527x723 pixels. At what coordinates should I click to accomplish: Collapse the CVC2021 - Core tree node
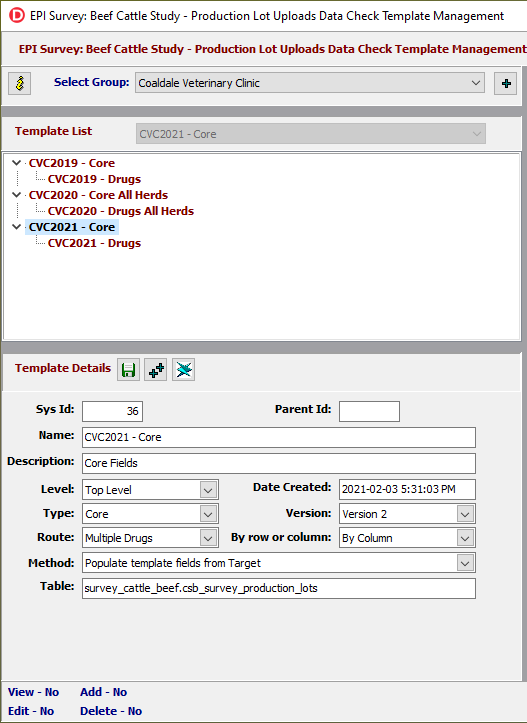pos(17,227)
